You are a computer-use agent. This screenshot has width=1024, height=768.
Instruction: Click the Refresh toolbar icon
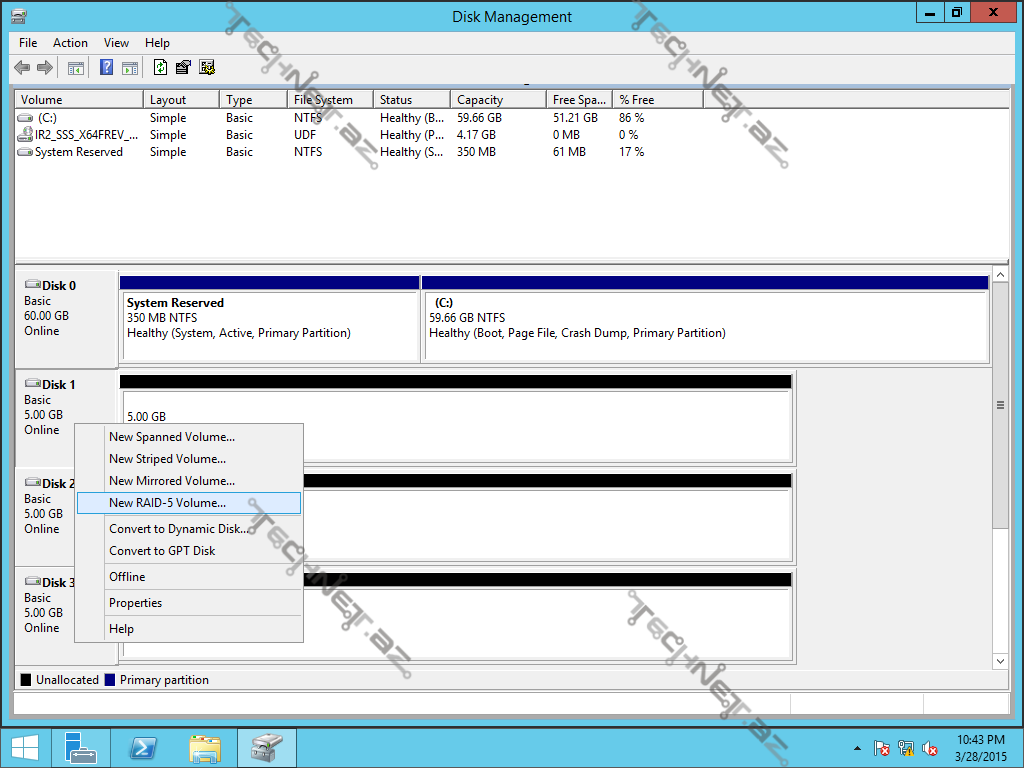click(x=160, y=68)
